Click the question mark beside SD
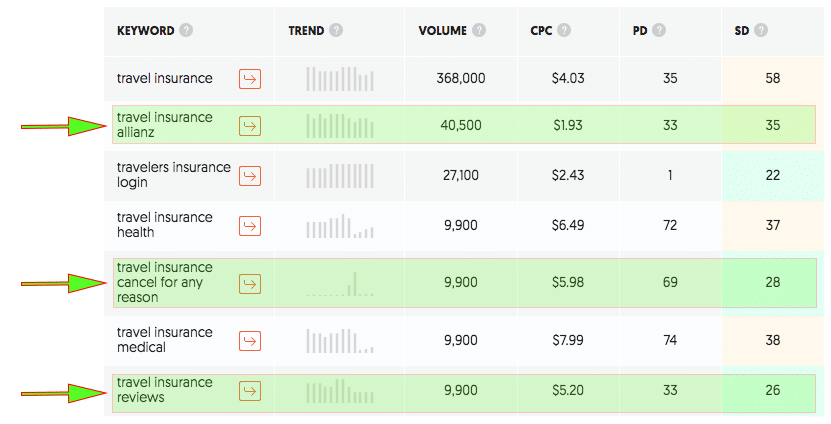831x424 pixels. pos(762,30)
